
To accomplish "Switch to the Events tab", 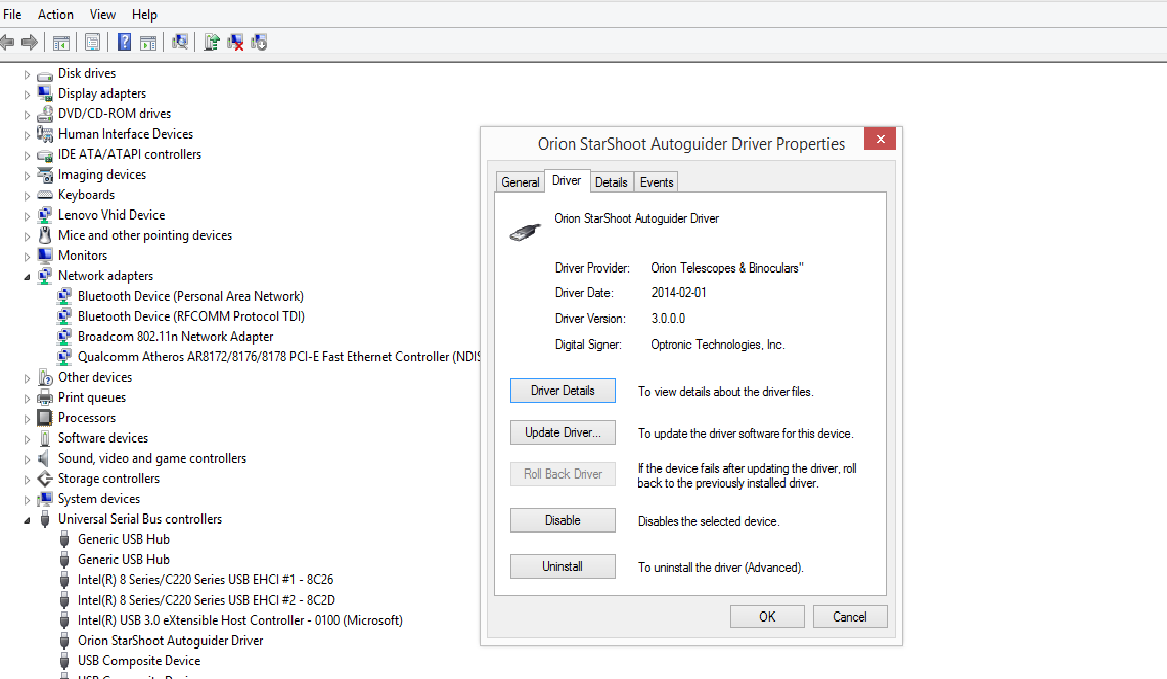I will tap(656, 182).
